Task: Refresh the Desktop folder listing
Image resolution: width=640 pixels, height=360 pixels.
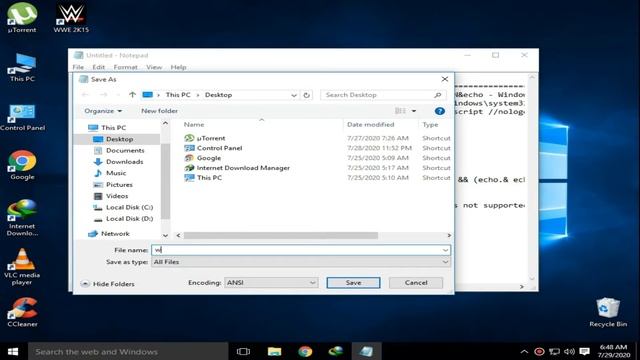Action: (x=307, y=95)
